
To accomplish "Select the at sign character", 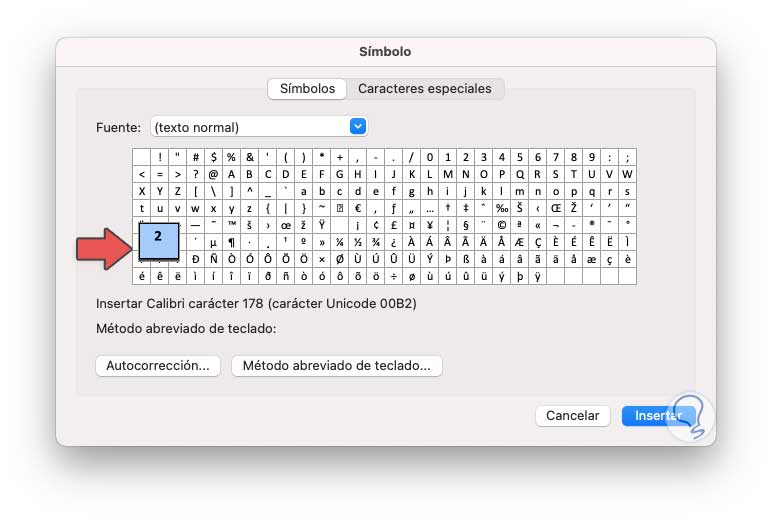I will (x=213, y=174).
